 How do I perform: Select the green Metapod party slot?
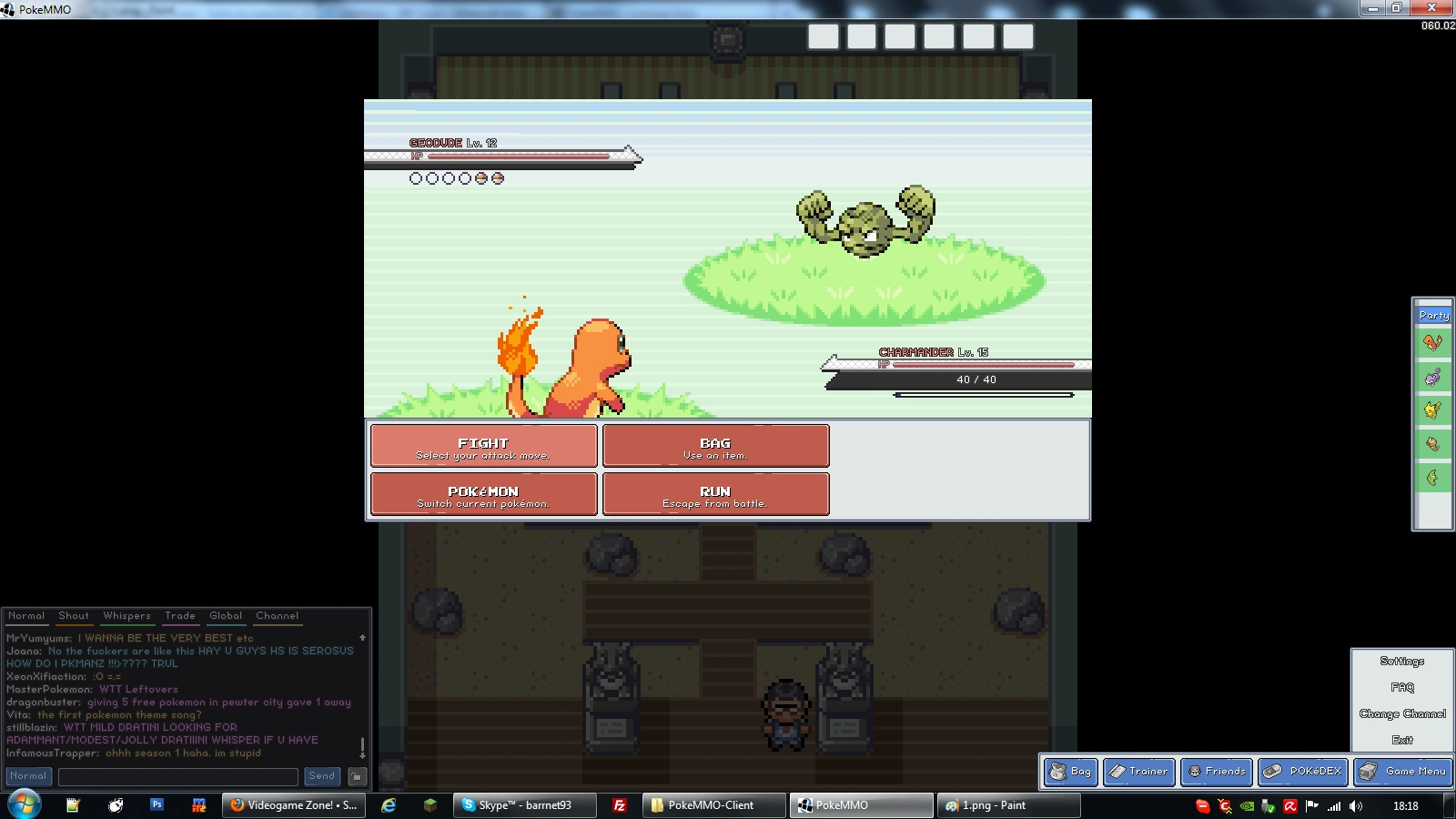pyautogui.click(x=1433, y=478)
